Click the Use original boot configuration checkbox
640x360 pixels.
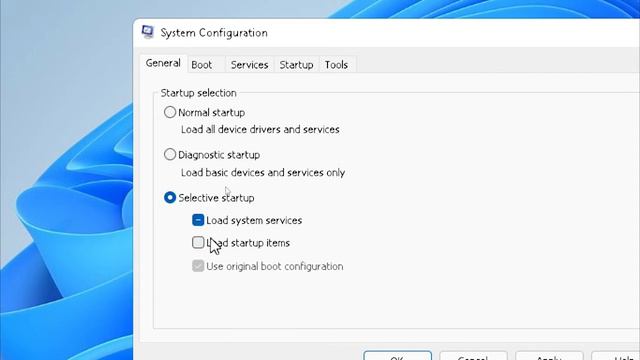(198, 266)
